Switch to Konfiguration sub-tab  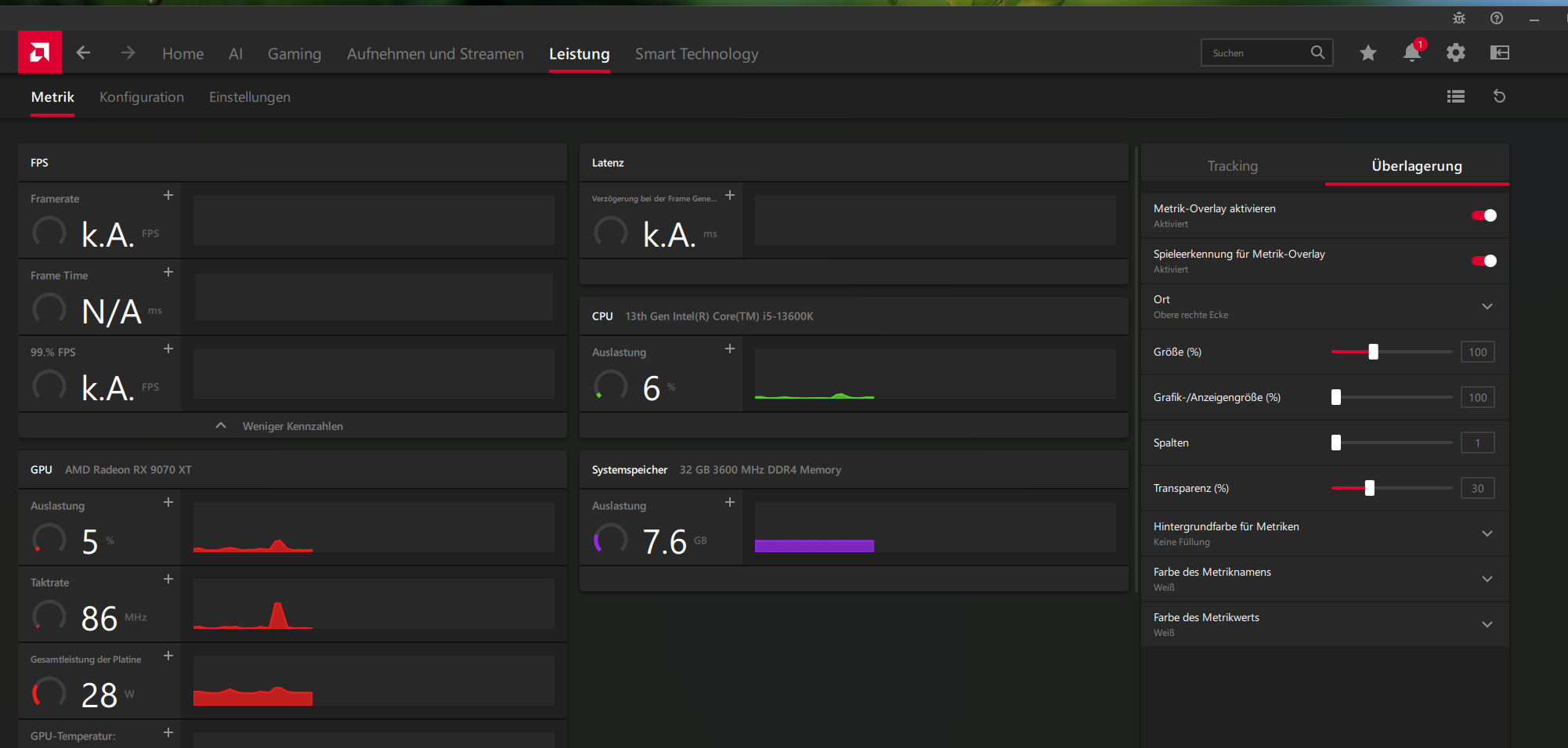(142, 97)
